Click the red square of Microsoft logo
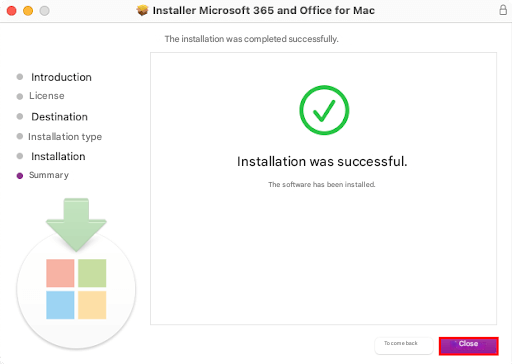 (x=60, y=273)
